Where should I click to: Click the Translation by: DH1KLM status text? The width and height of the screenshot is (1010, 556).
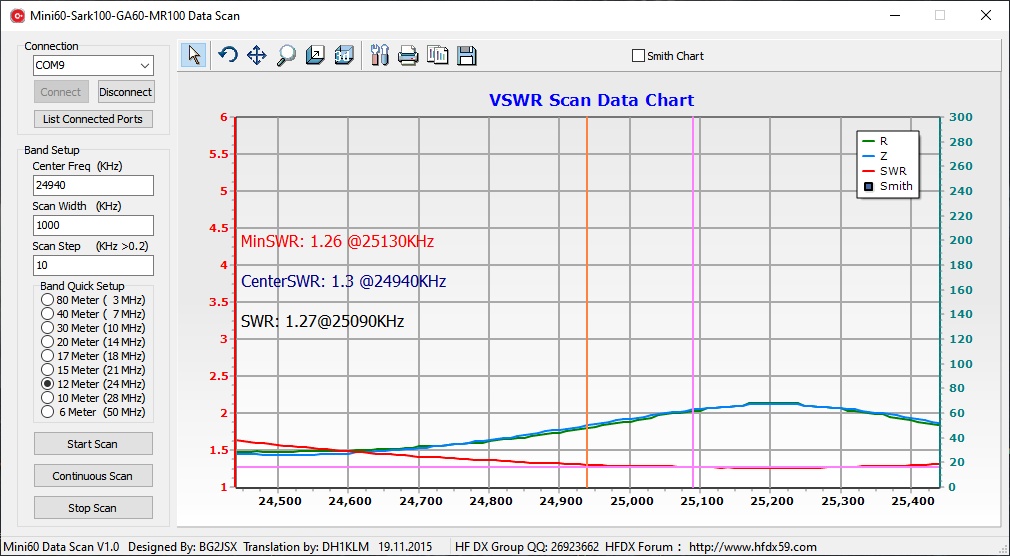coord(306,547)
